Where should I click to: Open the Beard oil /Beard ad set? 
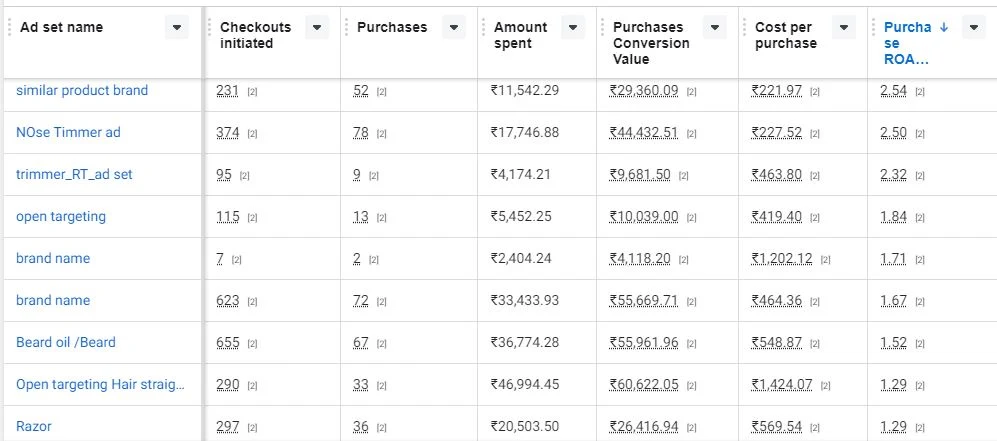(65, 342)
